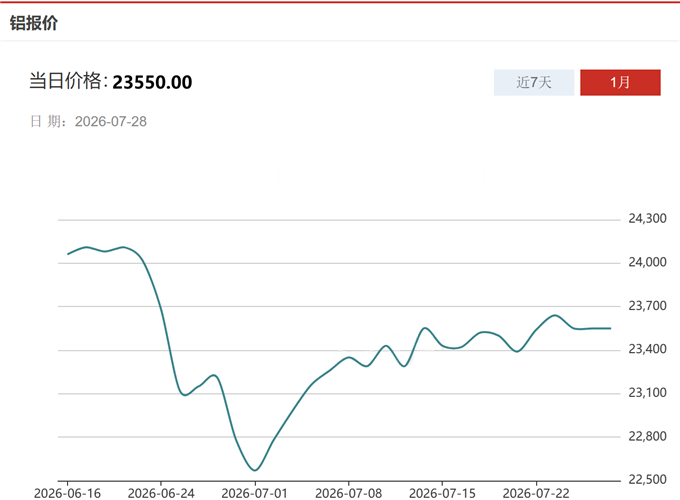Click the 22,800 y-axis label
This screenshot has width=680, height=500.
[647, 436]
